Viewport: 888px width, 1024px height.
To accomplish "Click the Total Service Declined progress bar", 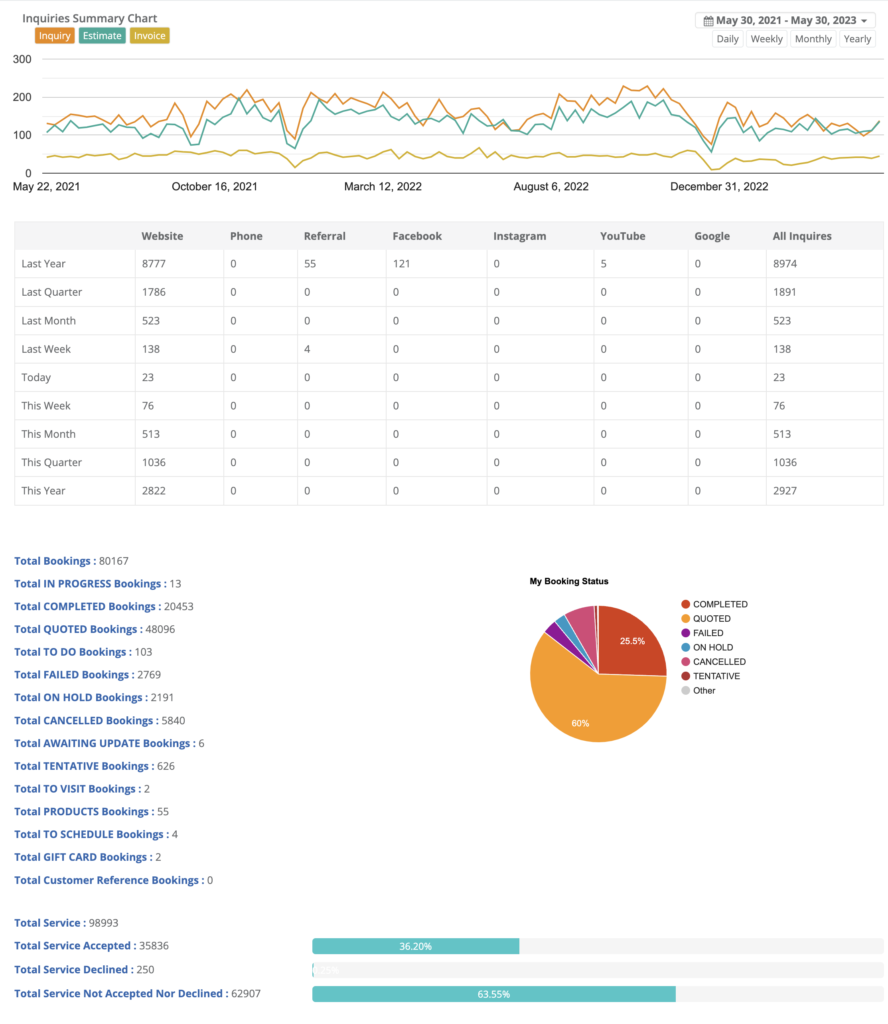I will [598, 970].
